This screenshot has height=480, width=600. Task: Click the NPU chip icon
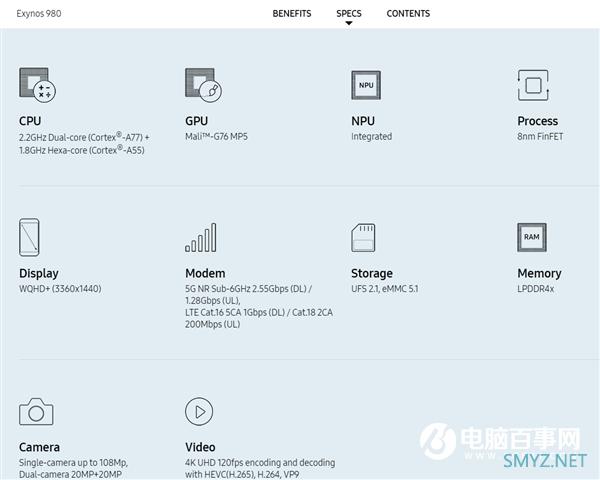(366, 85)
